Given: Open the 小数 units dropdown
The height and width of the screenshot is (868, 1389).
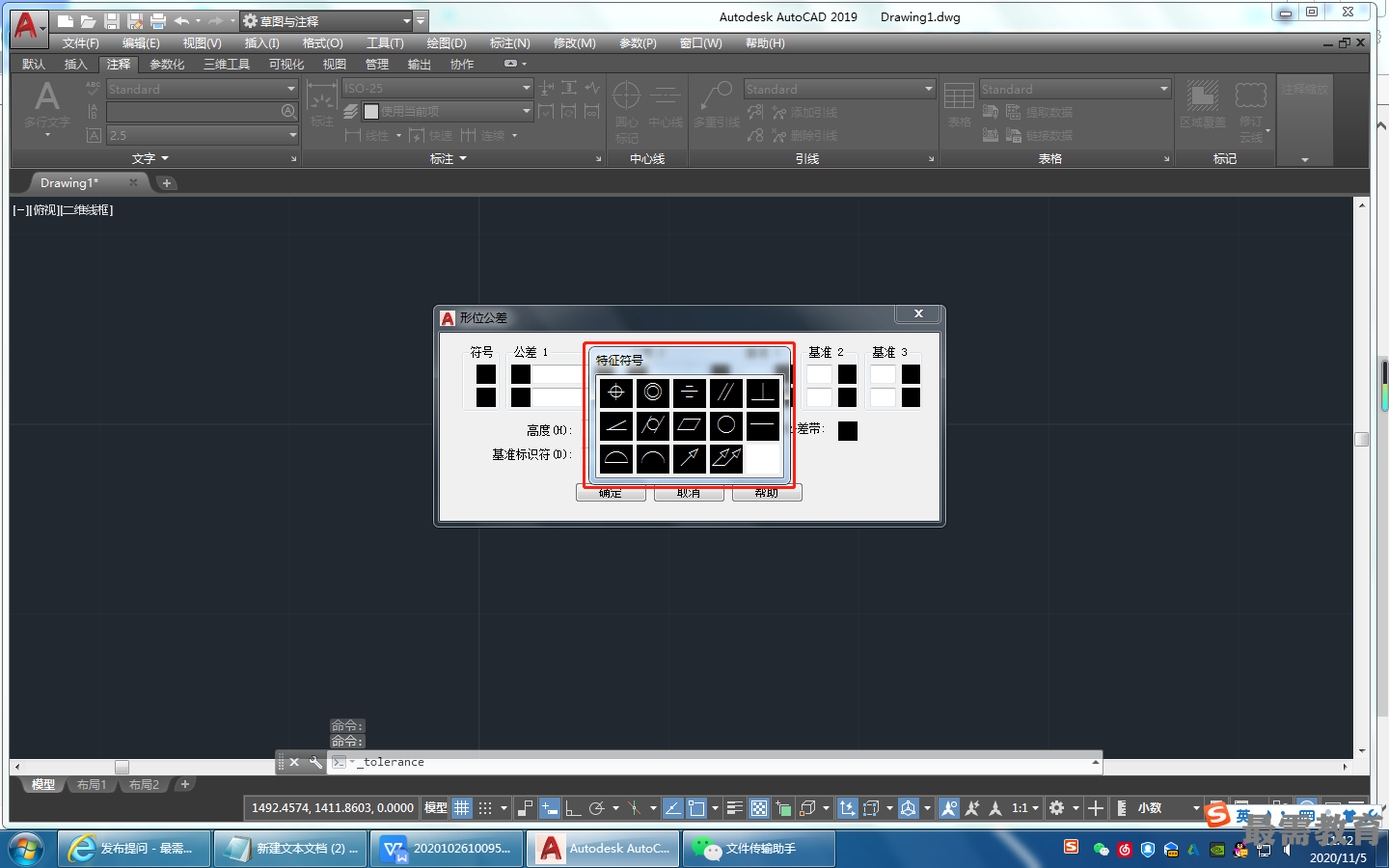Looking at the screenshot, I should [1168, 808].
